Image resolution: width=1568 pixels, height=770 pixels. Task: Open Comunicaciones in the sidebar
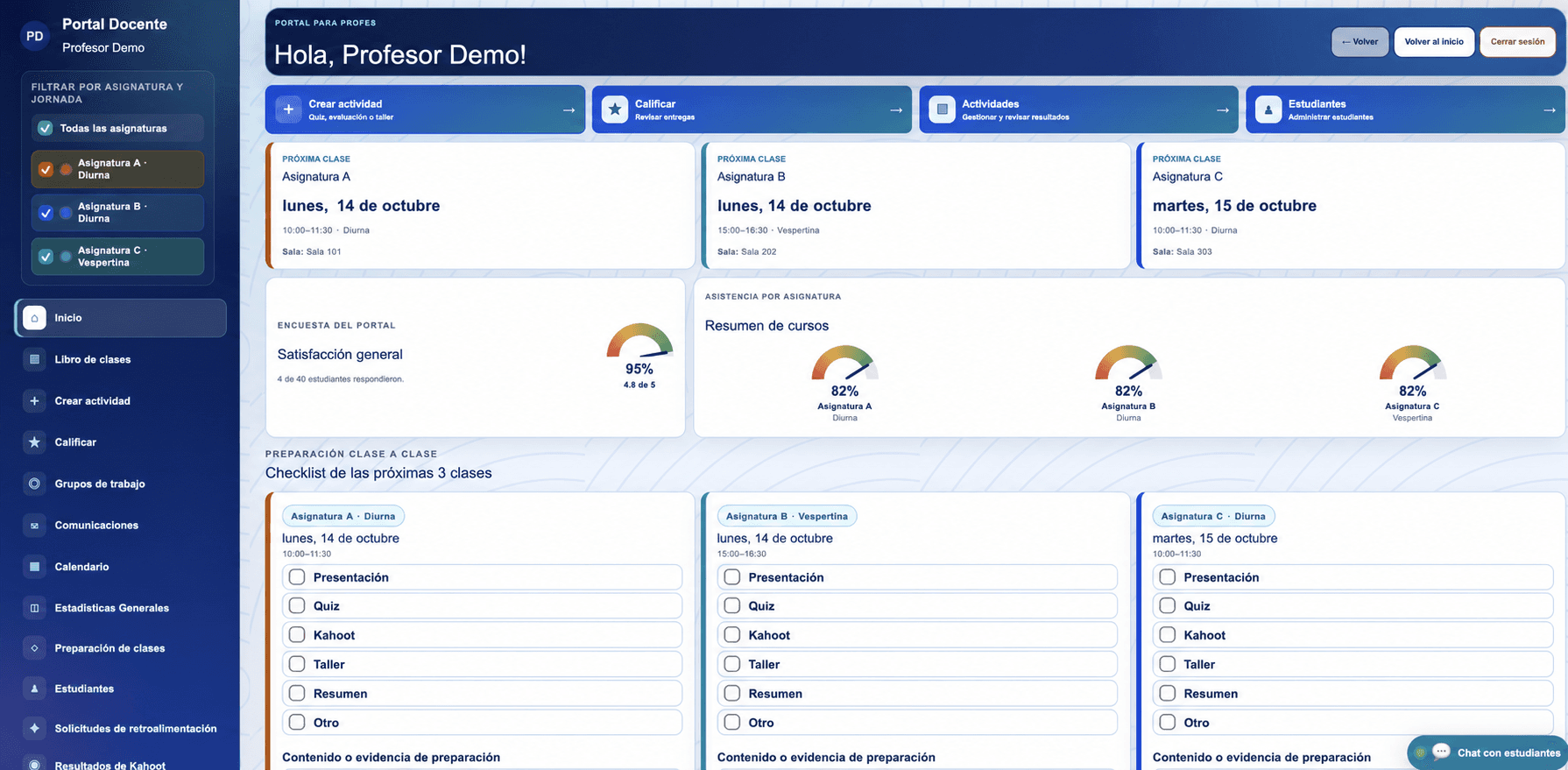coord(120,526)
